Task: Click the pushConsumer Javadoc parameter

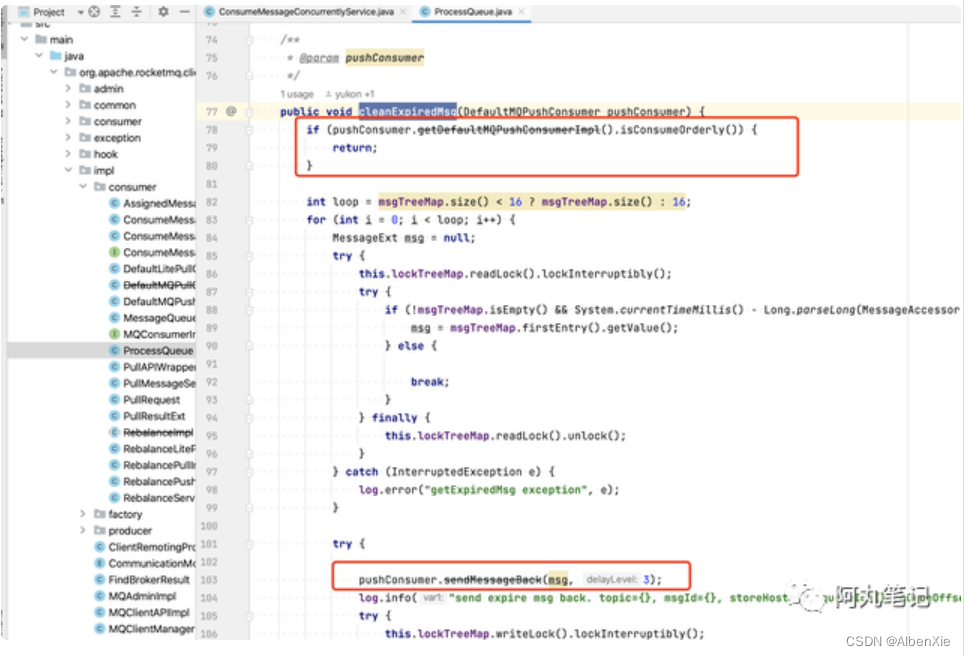Action: pyautogui.click(x=385, y=58)
